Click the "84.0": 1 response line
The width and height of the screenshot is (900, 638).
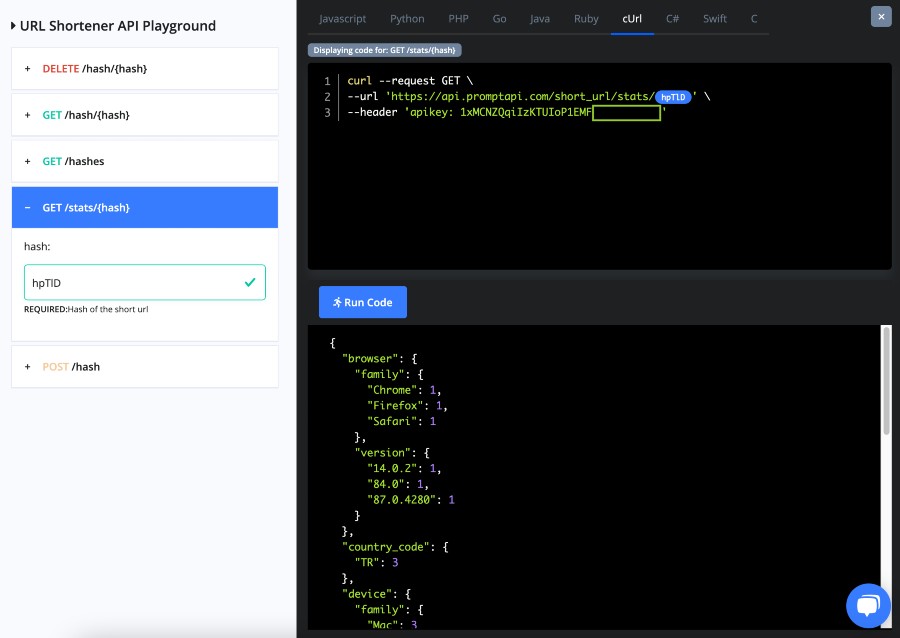click(x=398, y=484)
